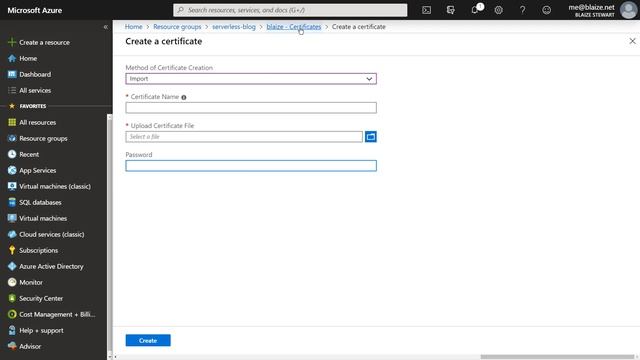
Task: Click the Home house icon in sidebar
Action: pyautogui.click(x=12, y=58)
